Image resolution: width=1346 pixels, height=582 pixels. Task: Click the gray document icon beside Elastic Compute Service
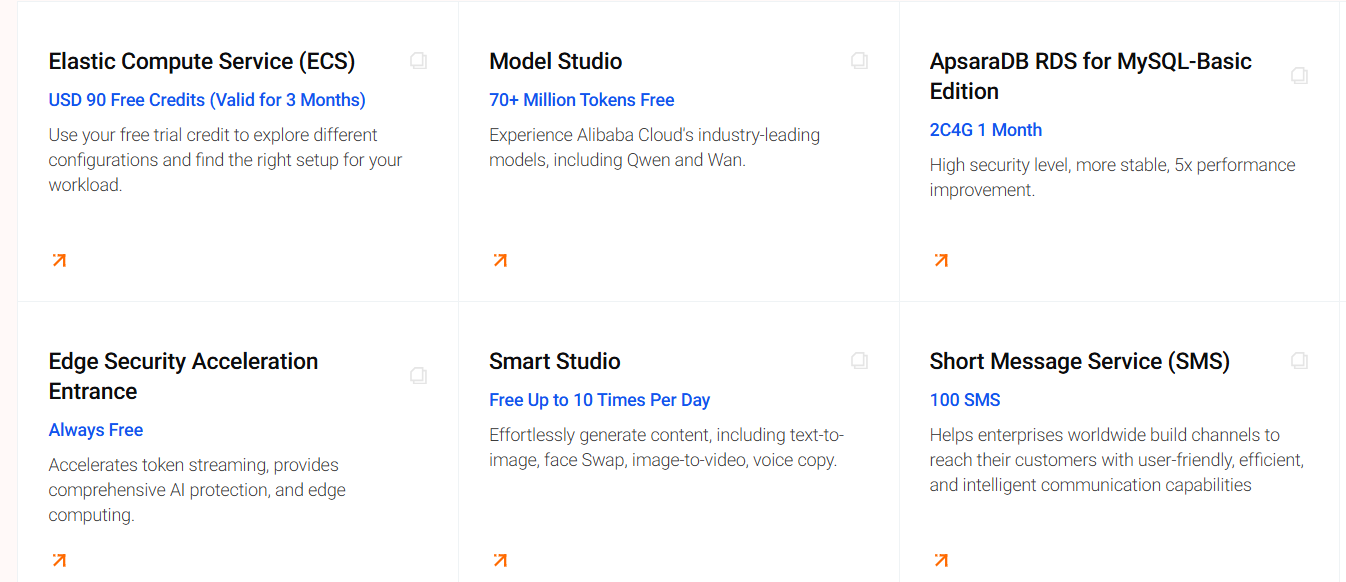[418, 61]
